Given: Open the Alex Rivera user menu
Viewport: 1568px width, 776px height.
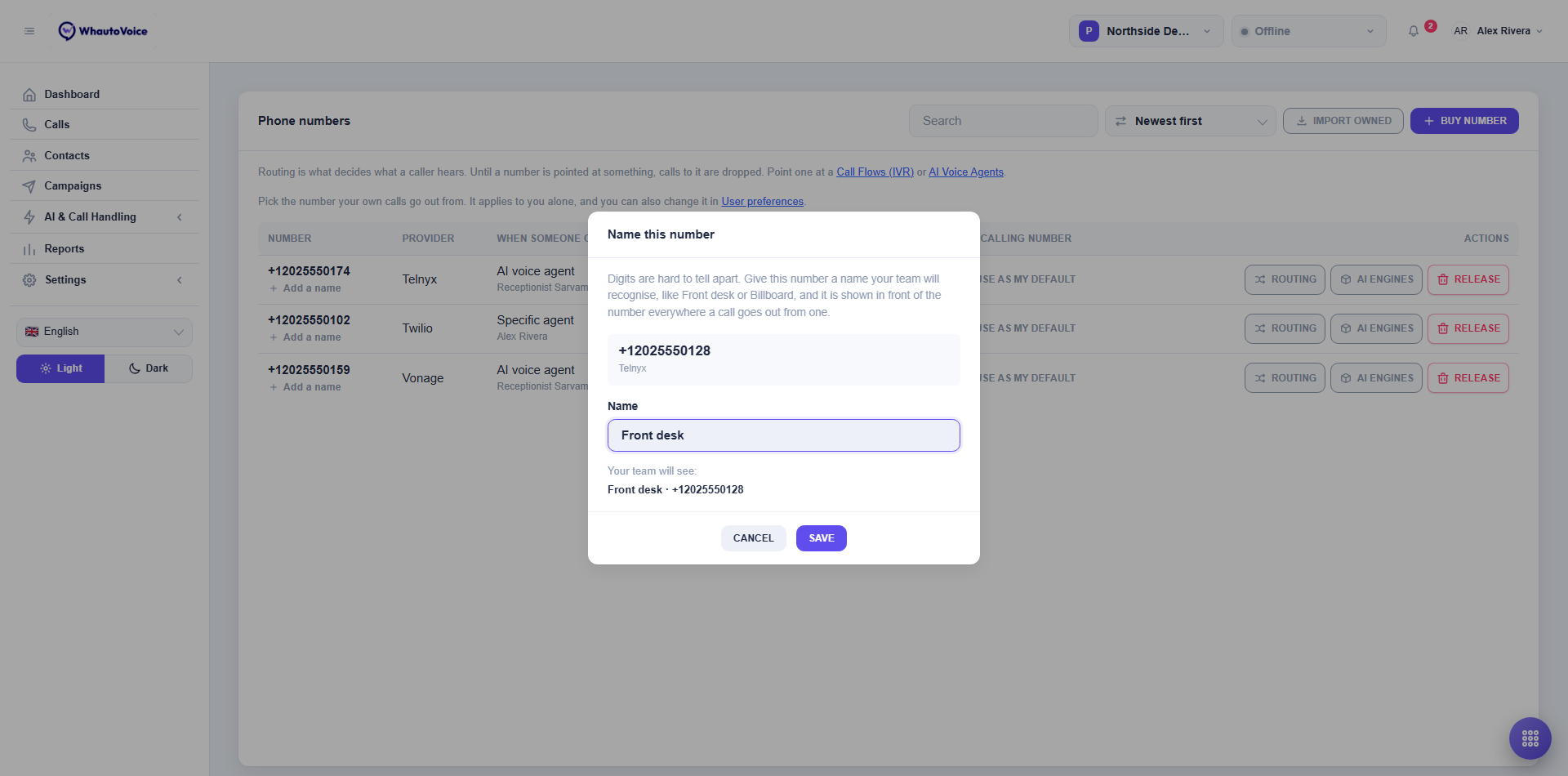Looking at the screenshot, I should (x=1509, y=31).
